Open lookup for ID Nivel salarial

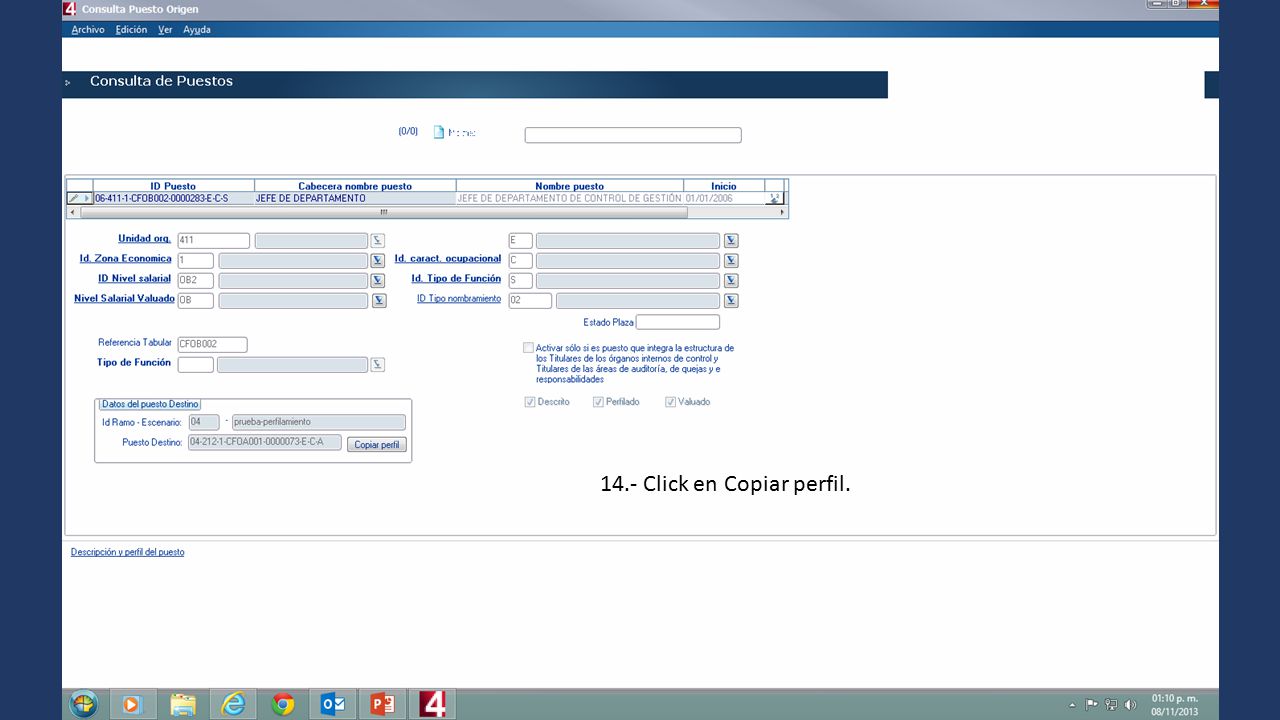coord(377,280)
